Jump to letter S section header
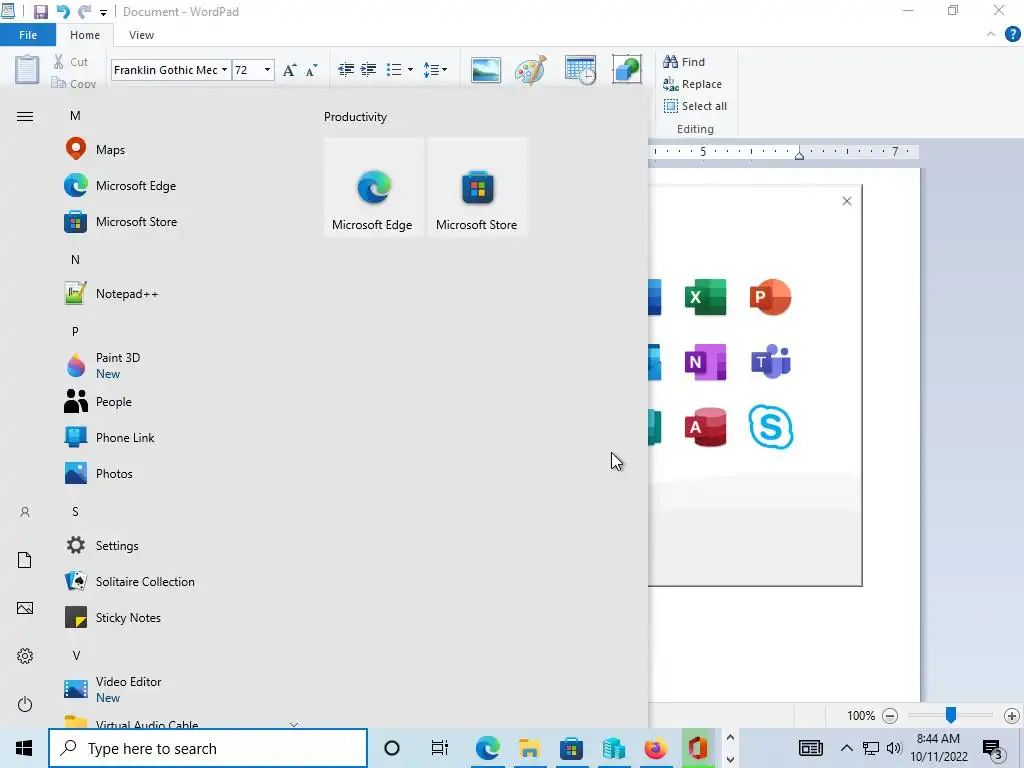 (x=75, y=511)
